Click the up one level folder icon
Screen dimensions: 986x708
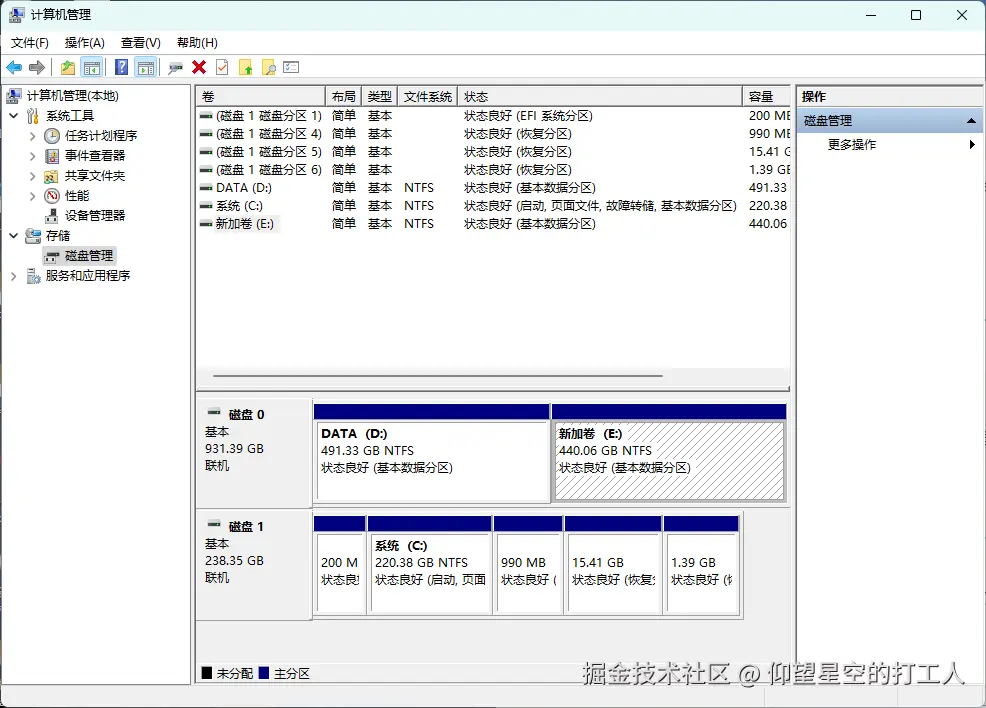67,67
